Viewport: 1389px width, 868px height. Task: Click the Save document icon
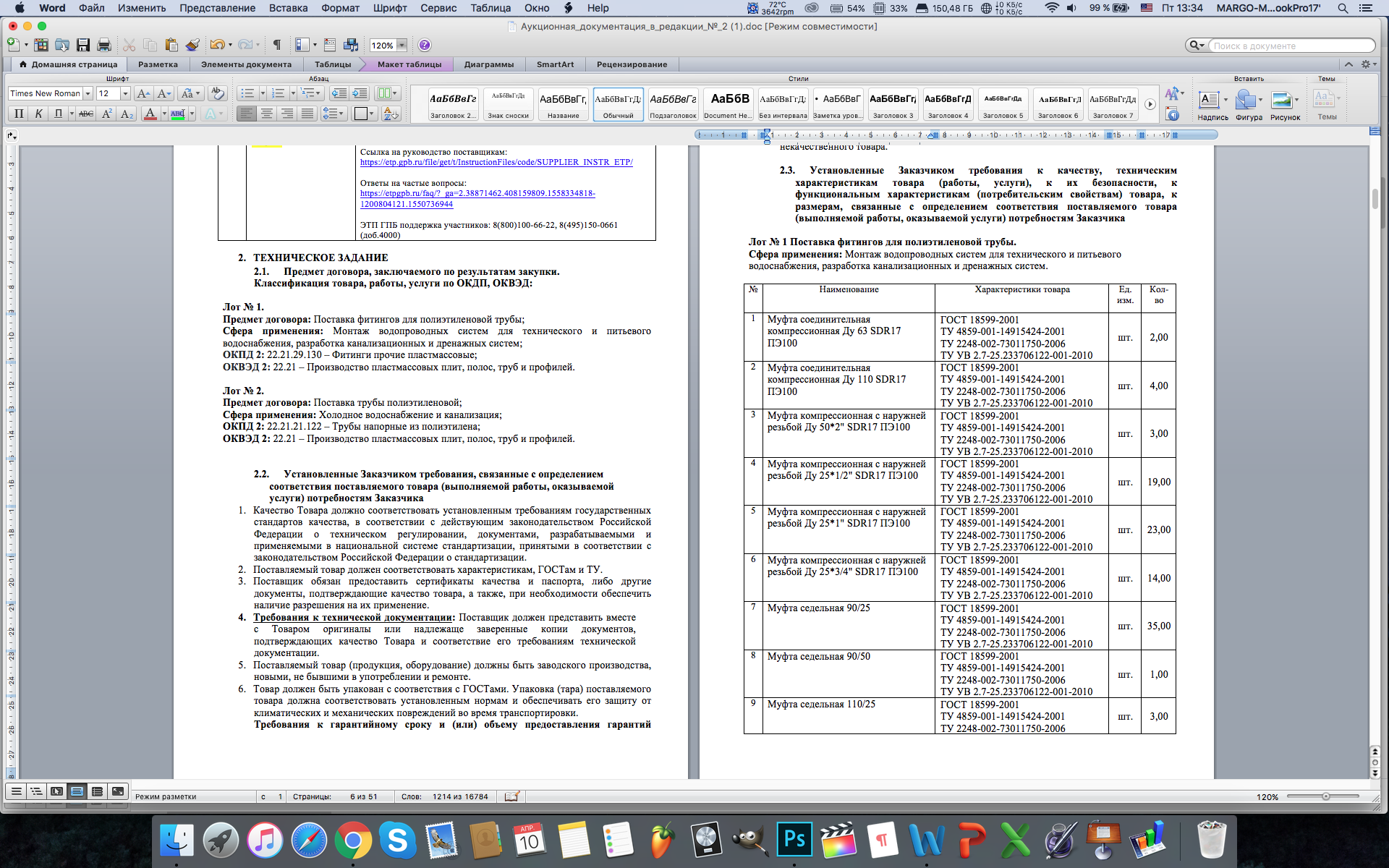[83, 45]
